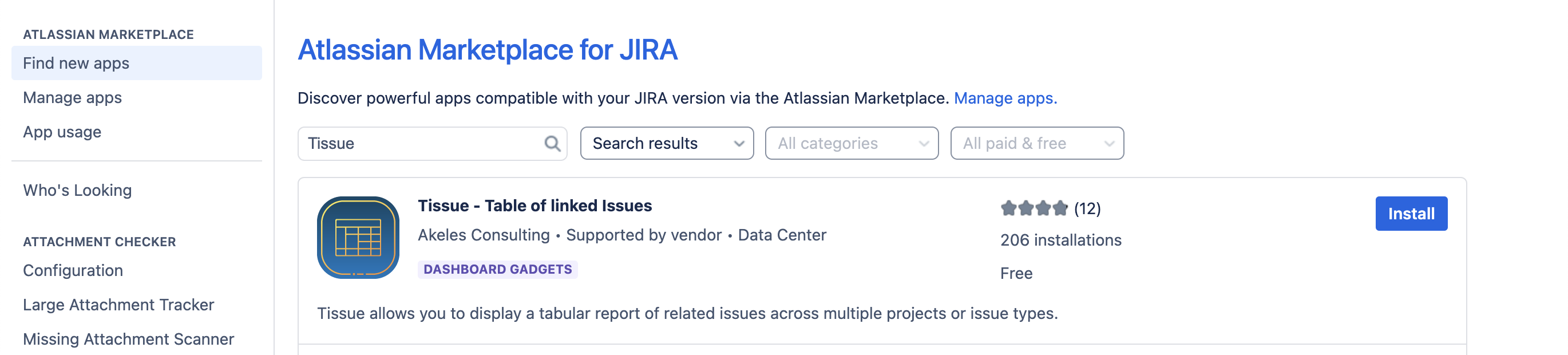This screenshot has height=355, width=1568.
Task: Open Who's Looking sidebar item
Action: [77, 191]
